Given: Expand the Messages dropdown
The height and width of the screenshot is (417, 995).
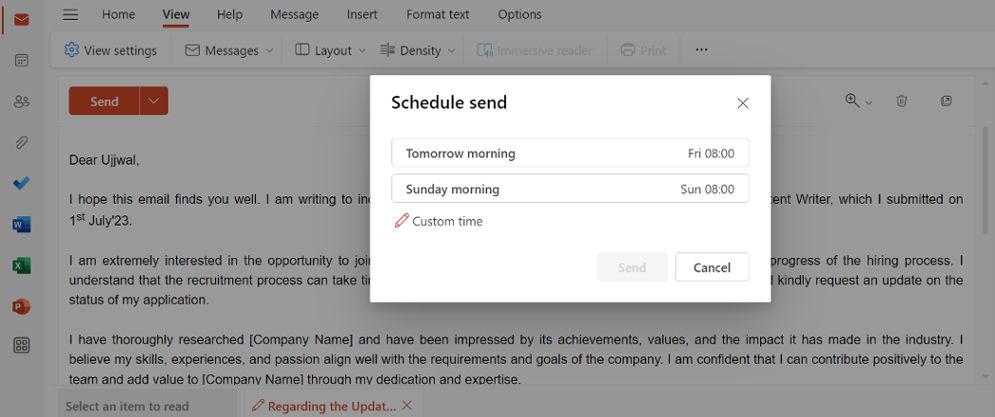Looking at the screenshot, I should [229, 50].
